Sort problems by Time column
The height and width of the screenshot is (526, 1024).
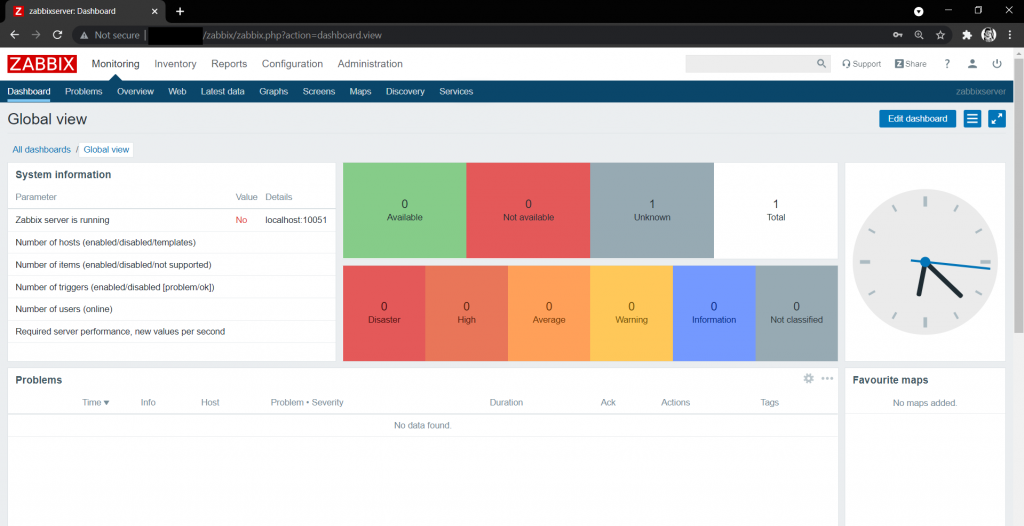95,403
